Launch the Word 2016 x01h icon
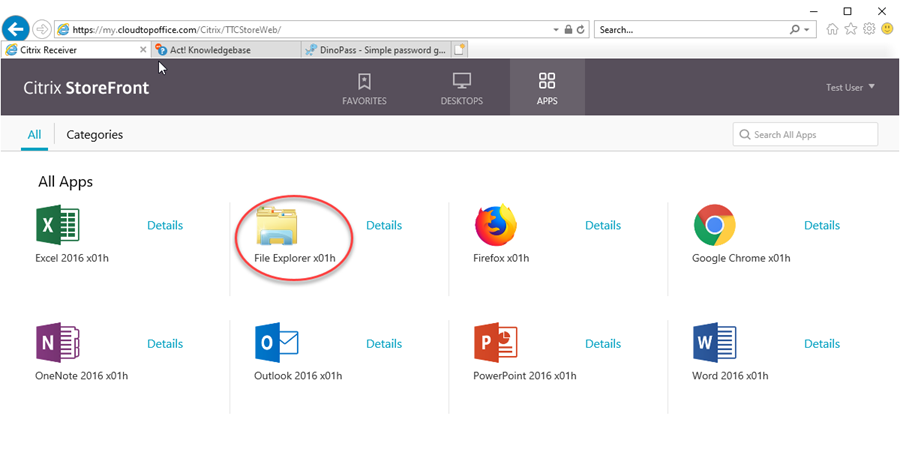 pyautogui.click(x=715, y=343)
